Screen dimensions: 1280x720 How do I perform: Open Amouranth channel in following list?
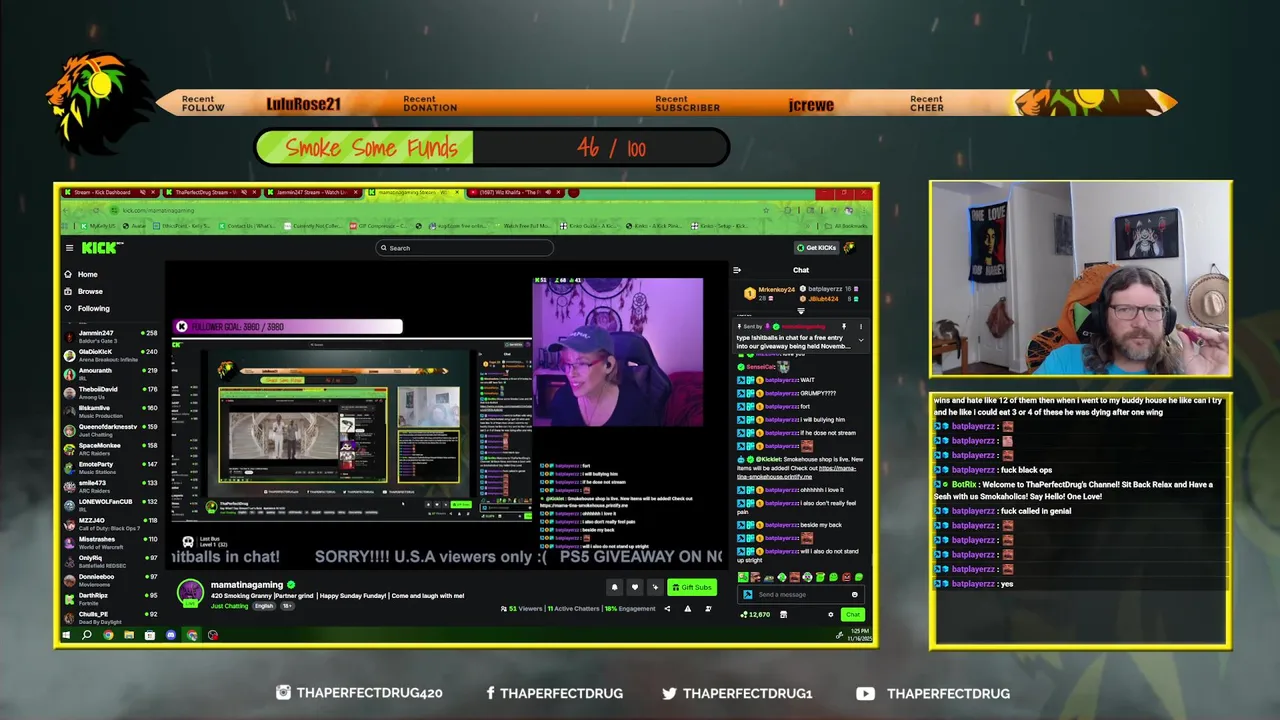click(x=110, y=374)
